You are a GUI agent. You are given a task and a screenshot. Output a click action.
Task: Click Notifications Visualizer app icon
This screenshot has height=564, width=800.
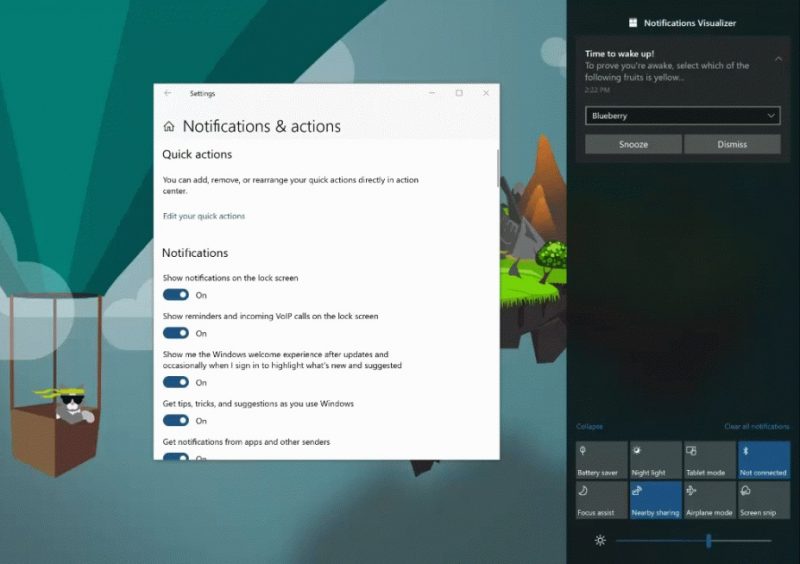[x=633, y=22]
